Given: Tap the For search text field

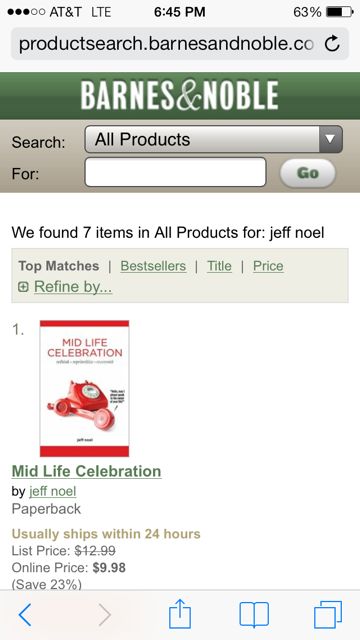Looking at the screenshot, I should coord(176,172).
